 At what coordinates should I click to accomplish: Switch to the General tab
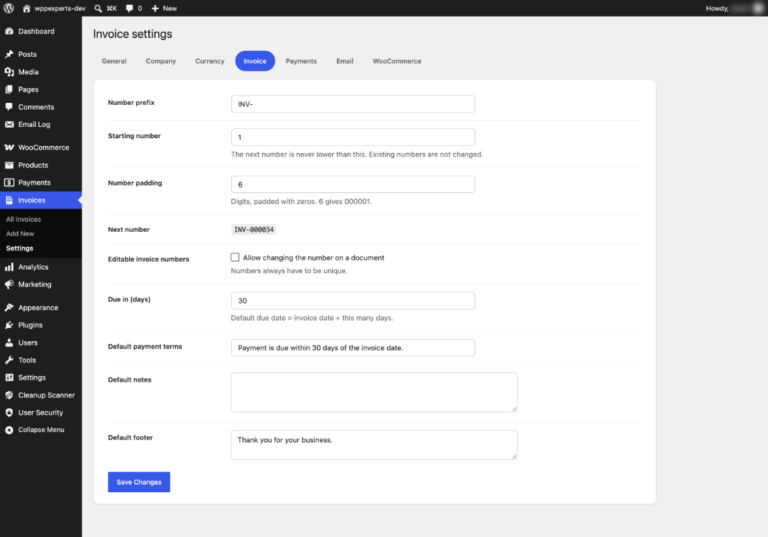114,61
